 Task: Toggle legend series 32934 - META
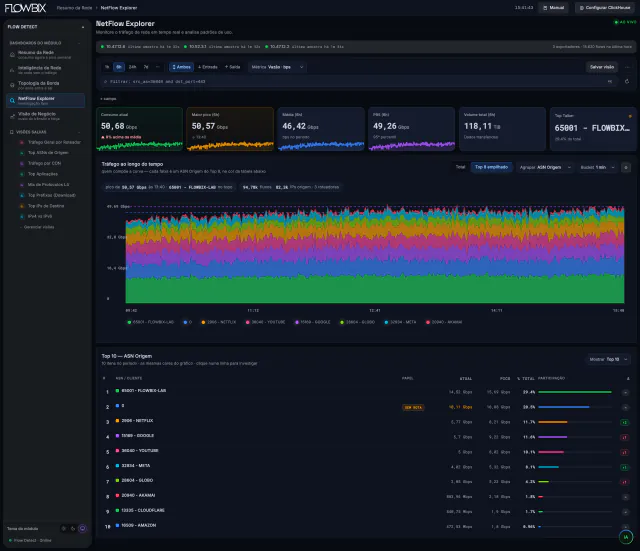click(x=400, y=322)
